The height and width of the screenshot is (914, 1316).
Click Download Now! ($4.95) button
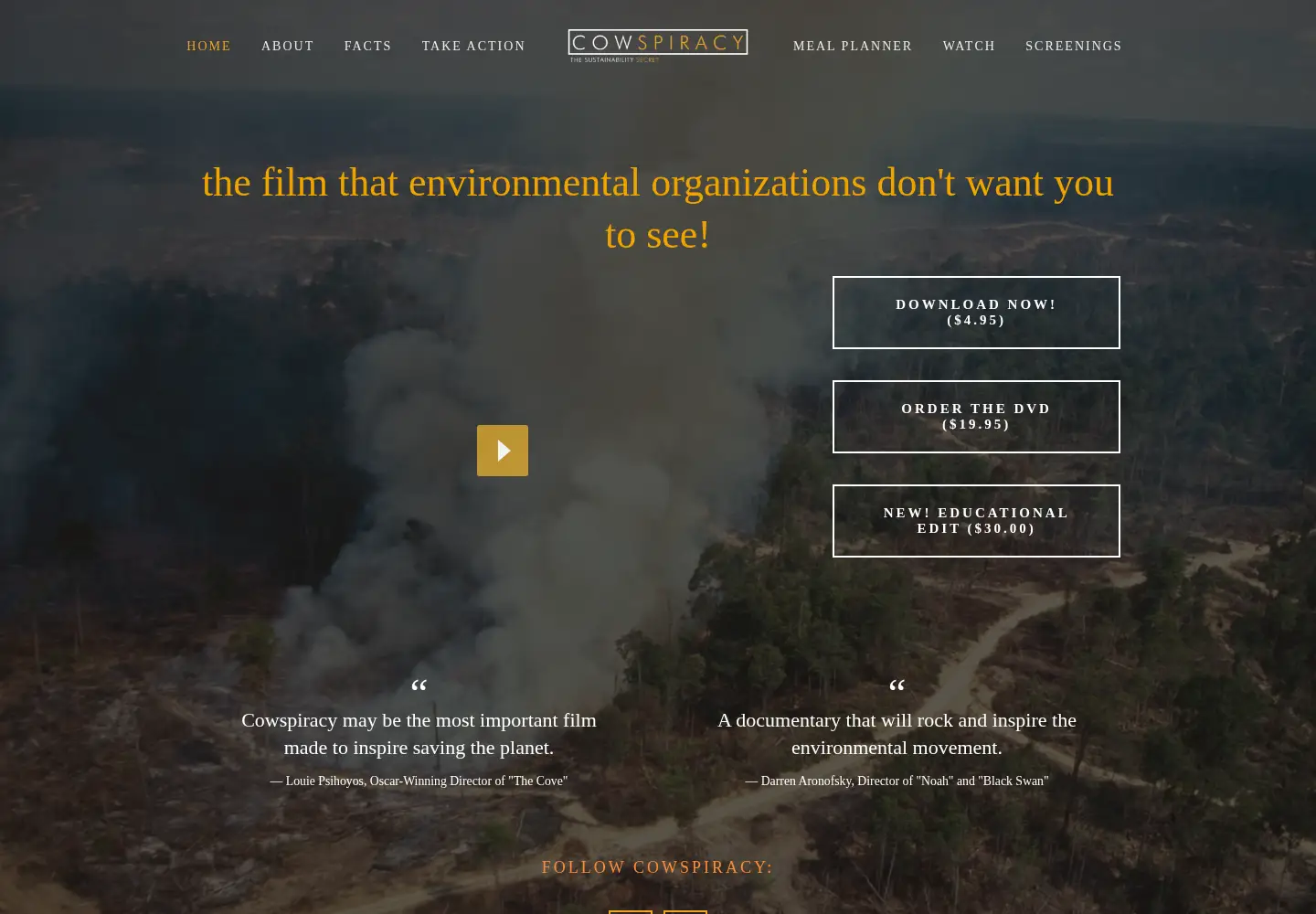click(976, 313)
